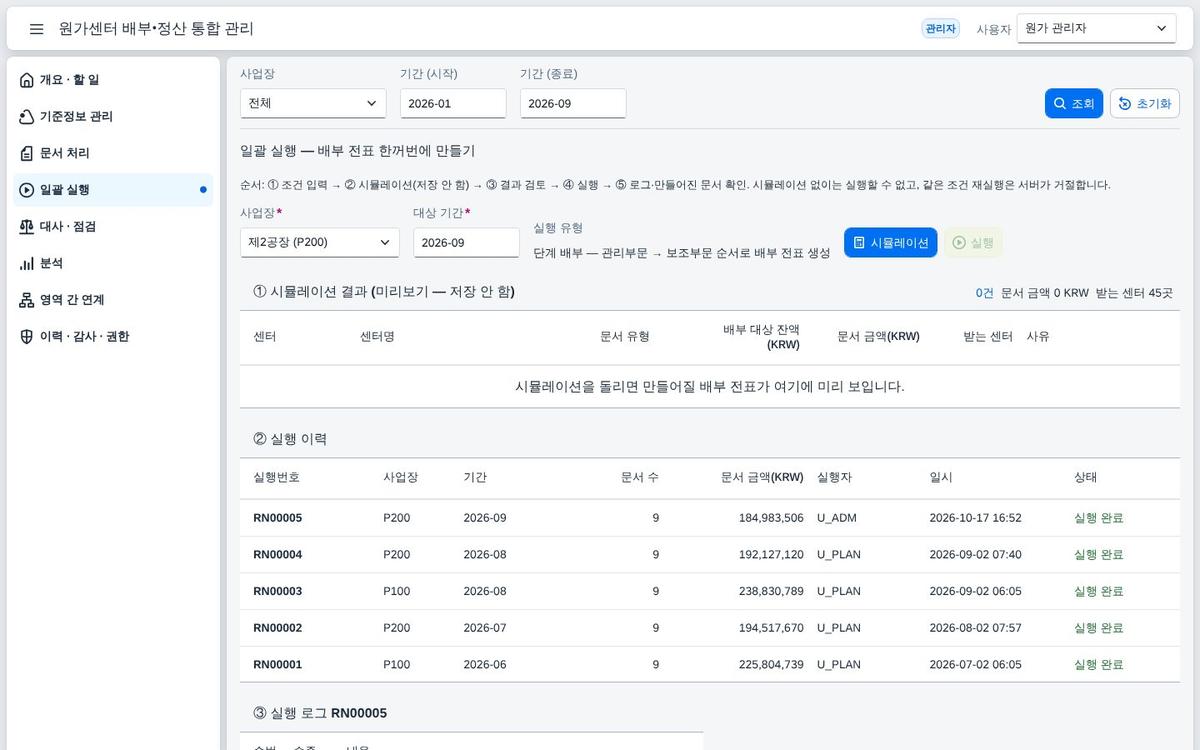Open 대사 · 점검 page

click(x=113, y=227)
